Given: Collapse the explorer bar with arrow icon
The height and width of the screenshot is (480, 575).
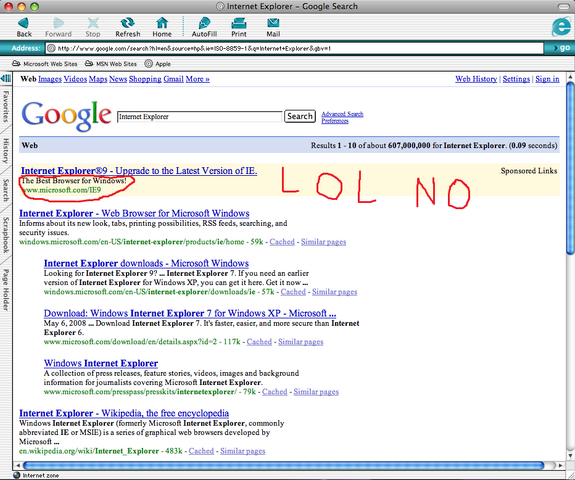Looking at the screenshot, I should coord(6,78).
